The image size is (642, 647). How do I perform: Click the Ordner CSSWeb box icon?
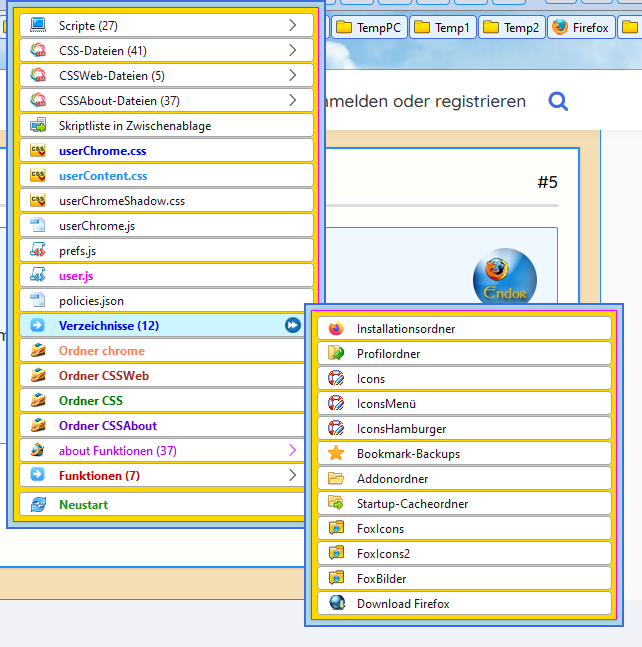point(38,375)
